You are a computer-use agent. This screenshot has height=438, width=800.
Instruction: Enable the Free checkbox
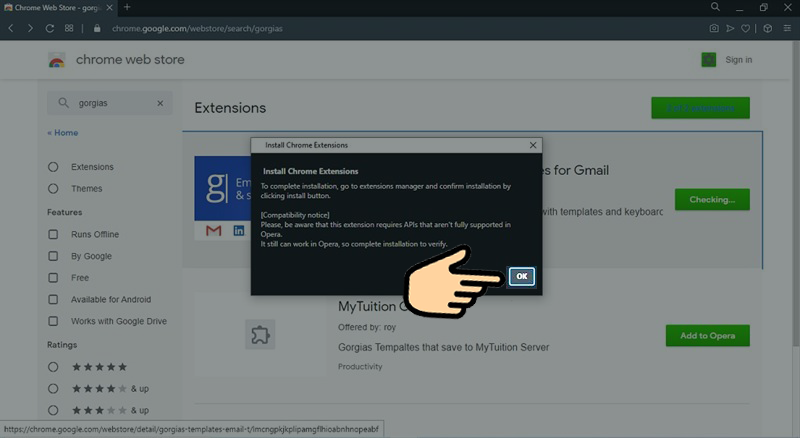(x=53, y=278)
